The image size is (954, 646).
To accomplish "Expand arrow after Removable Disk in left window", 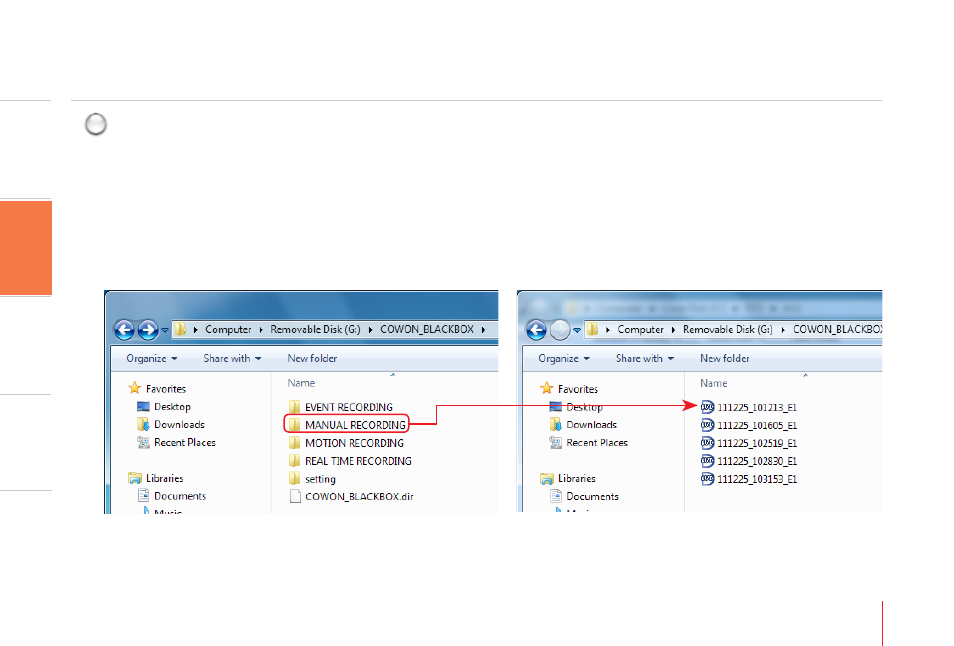I will click(x=370, y=330).
